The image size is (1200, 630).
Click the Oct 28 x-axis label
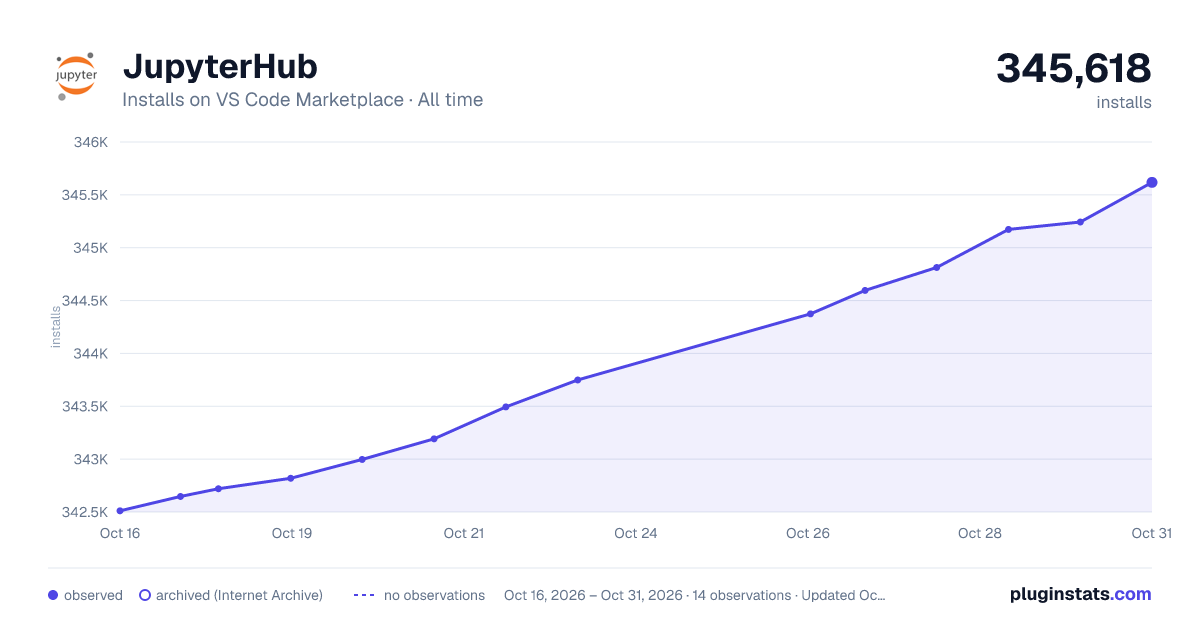coord(980,533)
